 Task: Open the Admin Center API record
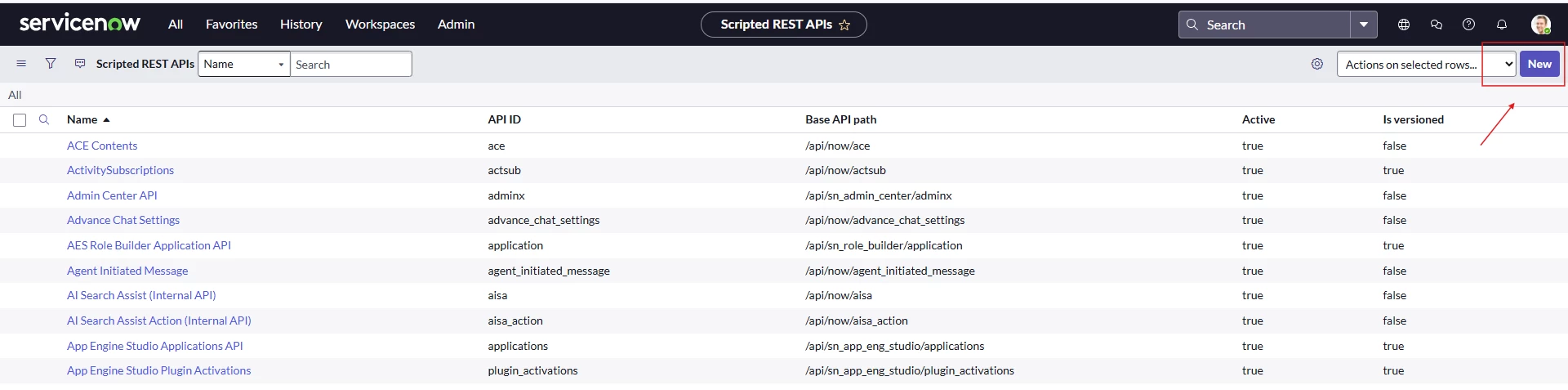[112, 195]
